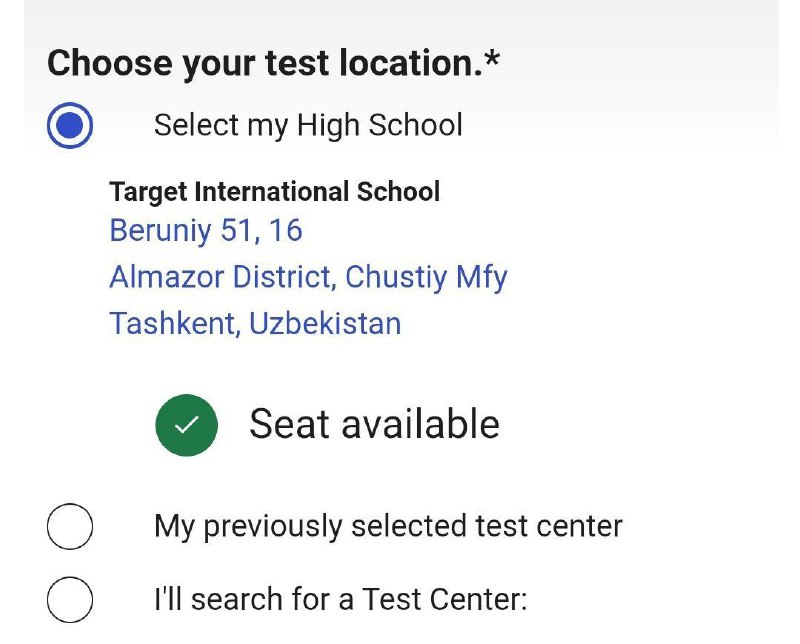This screenshot has width=800, height=644.
Task: Click the 'Select my High School' label text
Action: [308, 126]
